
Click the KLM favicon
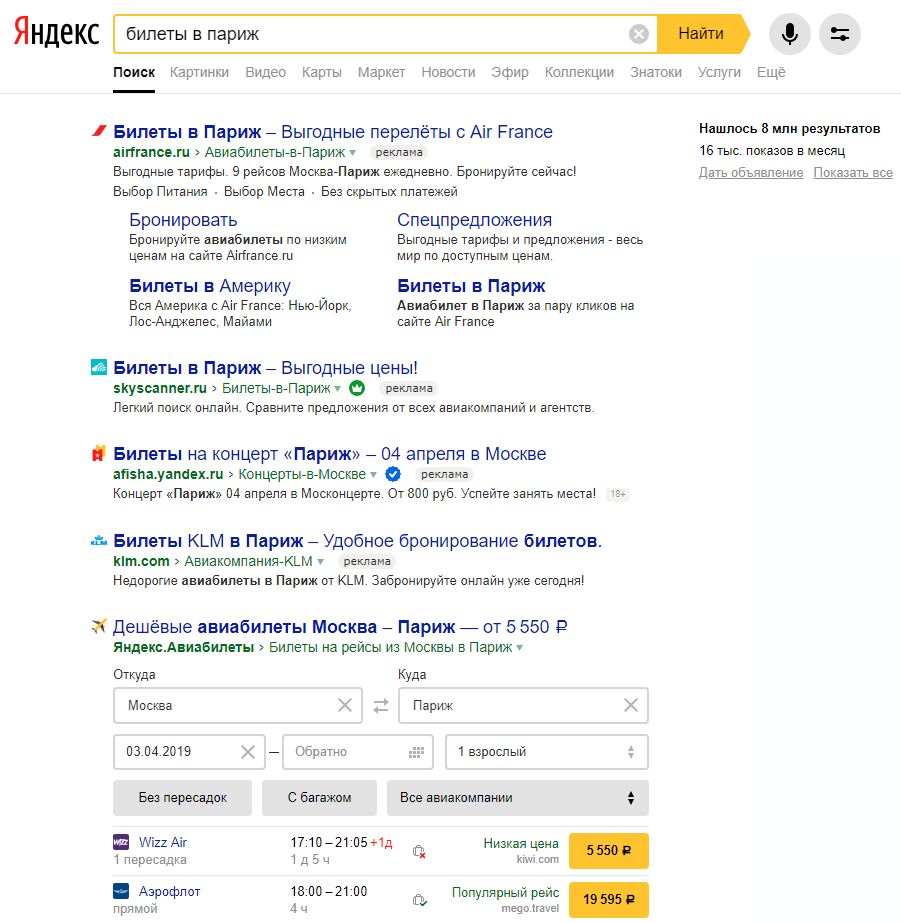click(99, 540)
